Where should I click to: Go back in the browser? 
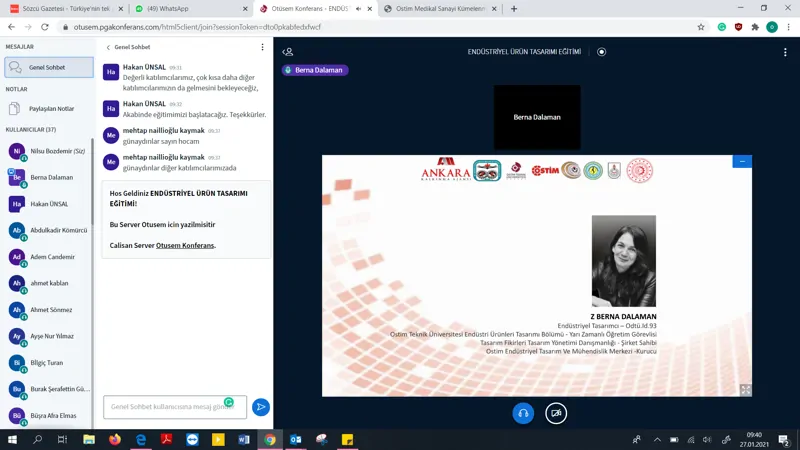pyautogui.click(x=11, y=27)
